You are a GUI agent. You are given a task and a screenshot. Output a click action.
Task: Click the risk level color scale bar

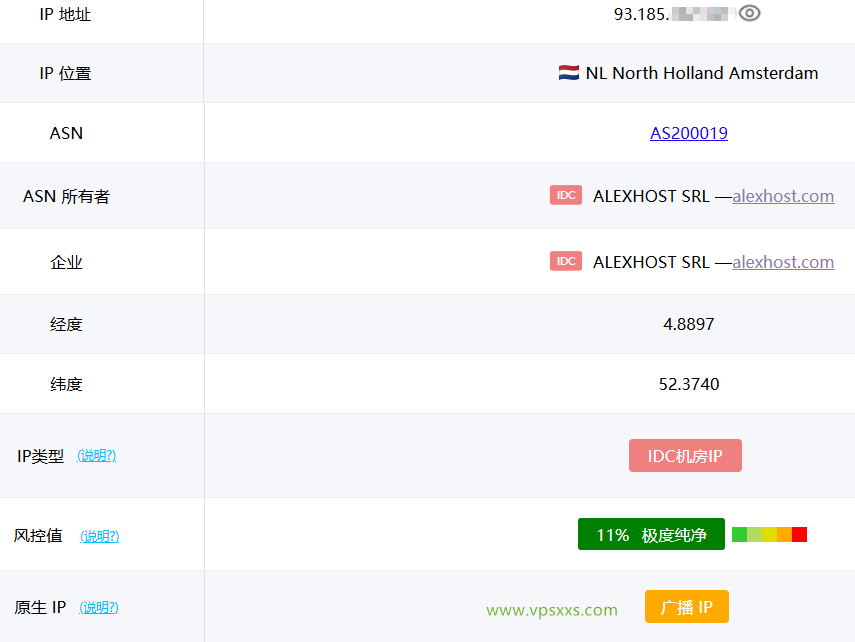pos(769,535)
